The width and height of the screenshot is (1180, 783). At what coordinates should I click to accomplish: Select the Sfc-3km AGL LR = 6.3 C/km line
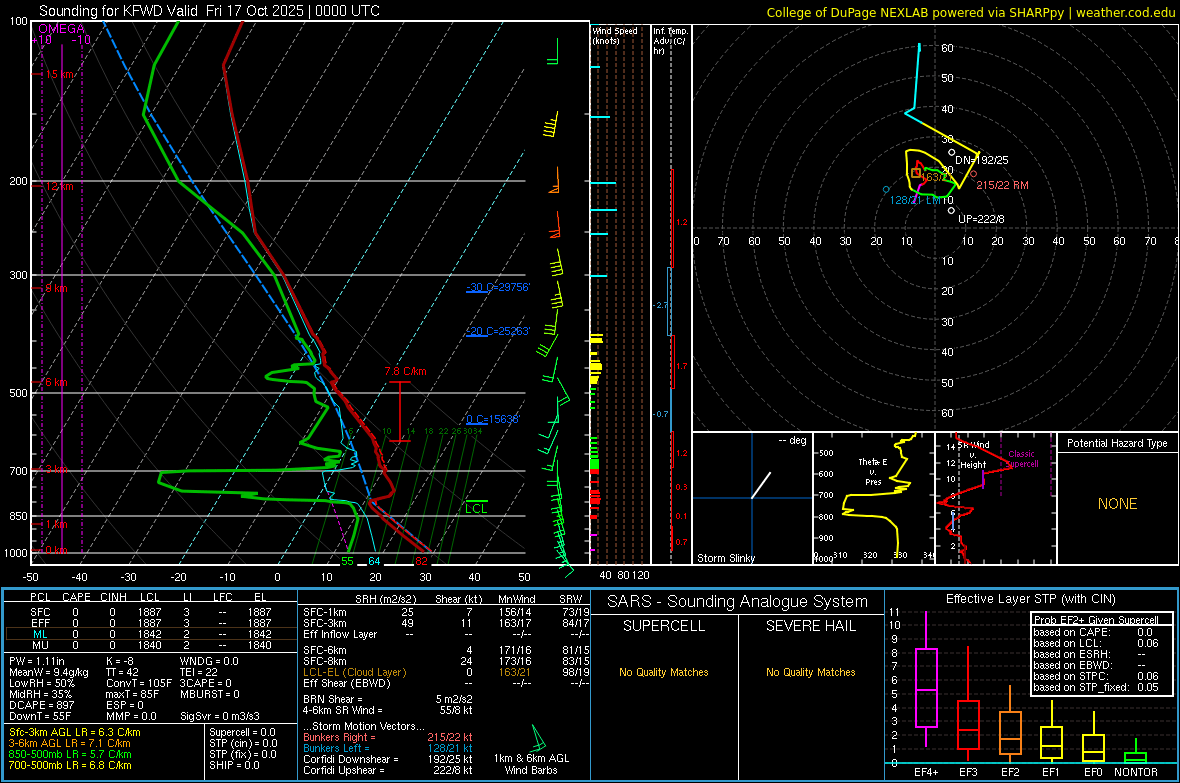75,732
